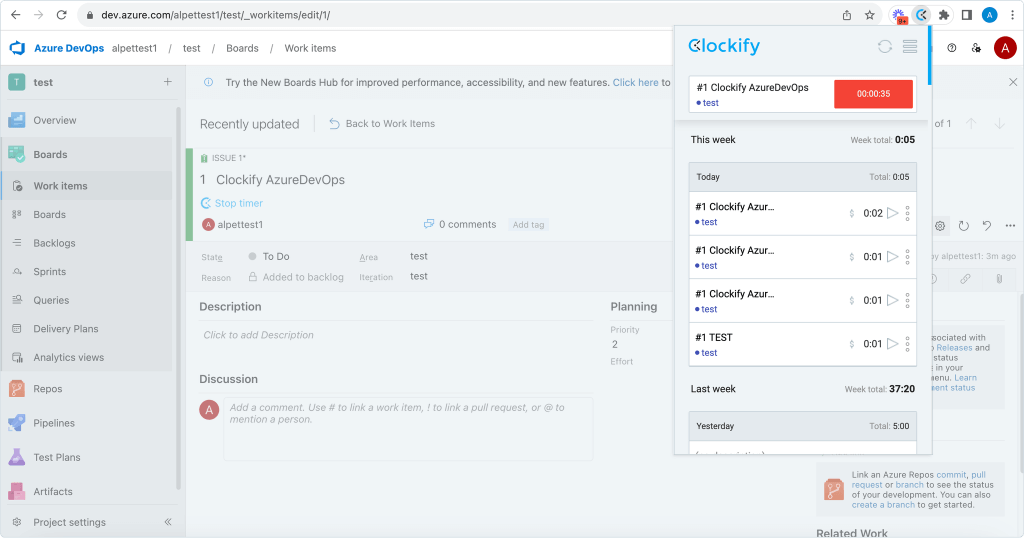
Task: Open more options for 0:02 entry
Action: [908, 213]
